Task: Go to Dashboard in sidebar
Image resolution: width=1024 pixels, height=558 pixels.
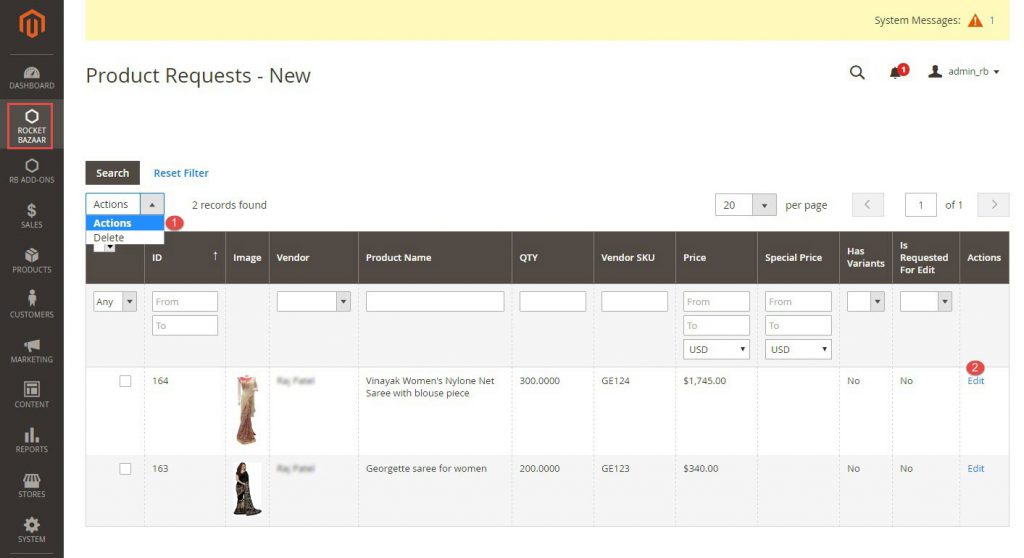Action: point(31,77)
